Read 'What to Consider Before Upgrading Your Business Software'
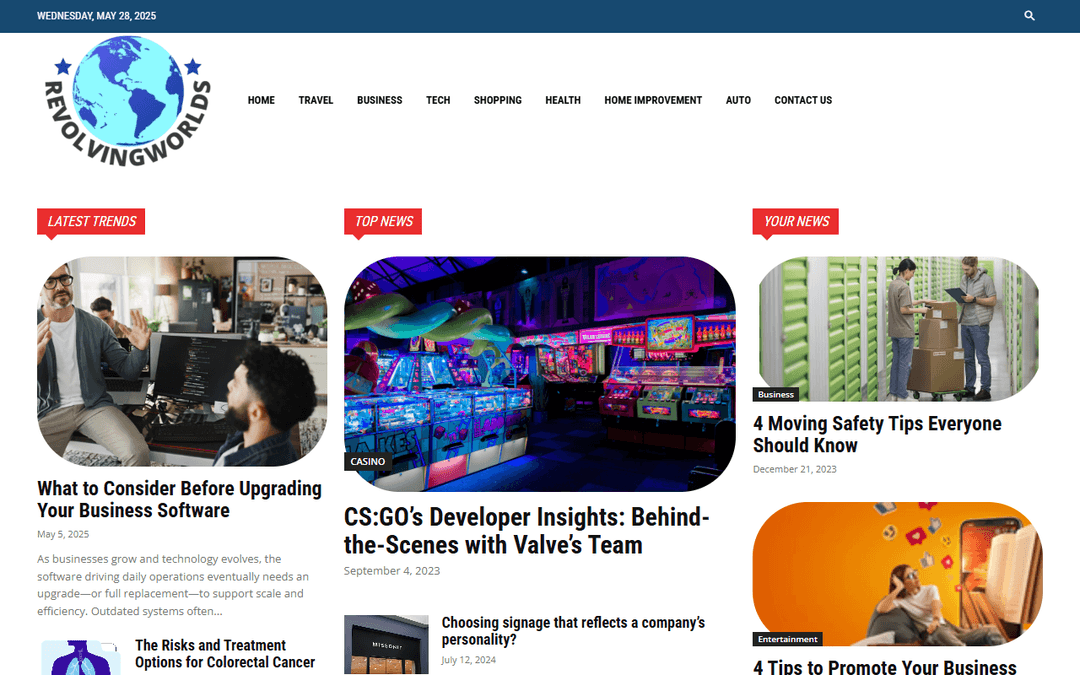The width and height of the screenshot is (1080, 675). (179, 499)
